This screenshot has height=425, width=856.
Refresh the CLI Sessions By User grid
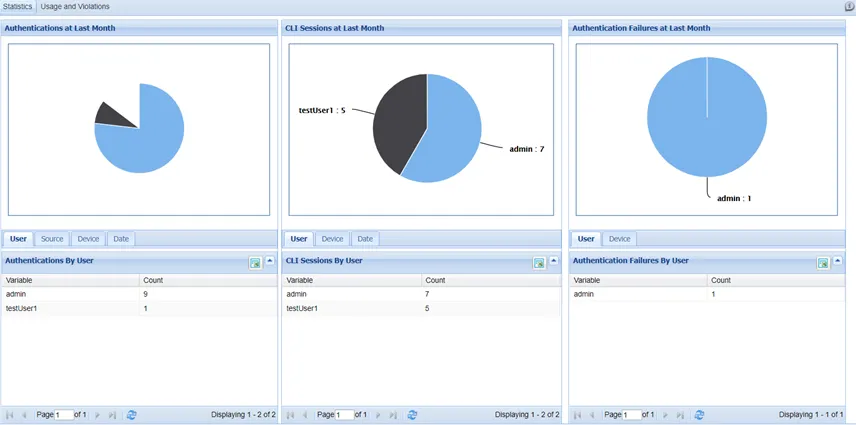(412, 415)
